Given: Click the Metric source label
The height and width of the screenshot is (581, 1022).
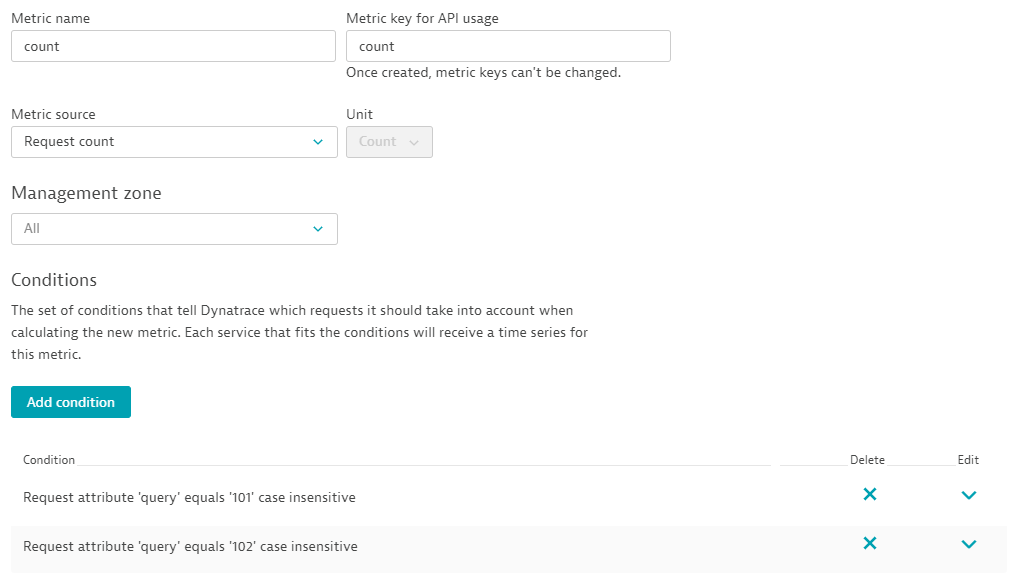Looking at the screenshot, I should 53,114.
